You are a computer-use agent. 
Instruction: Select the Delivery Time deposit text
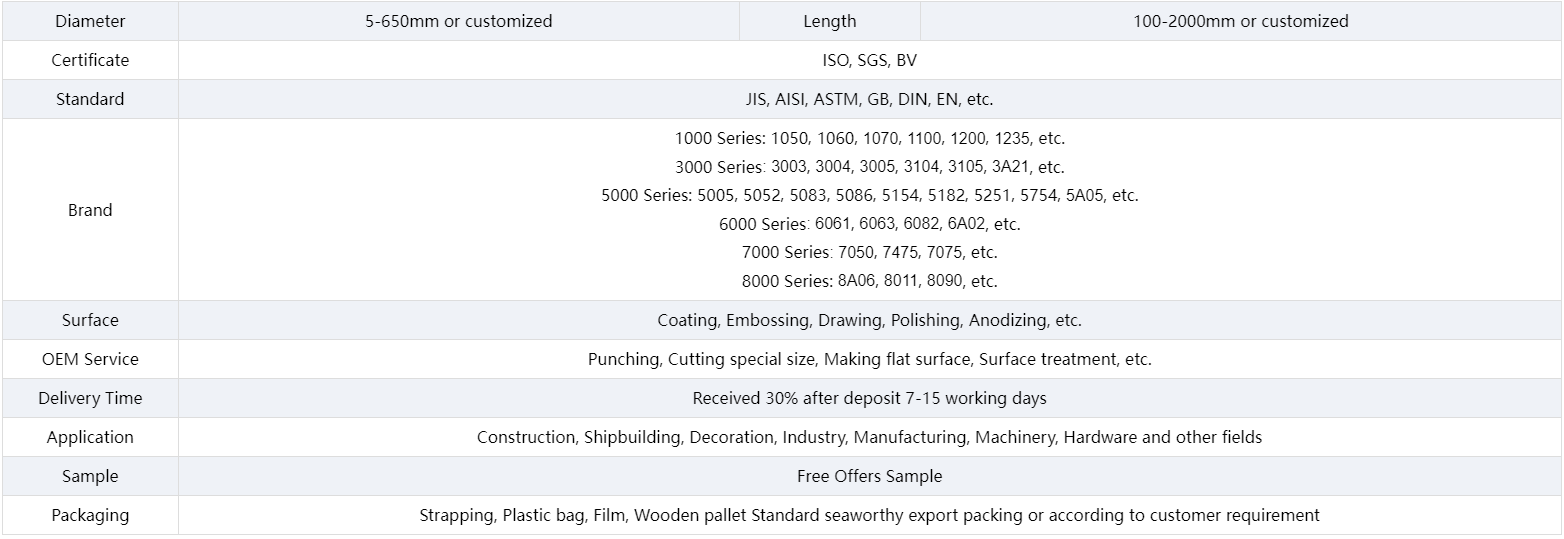point(869,398)
